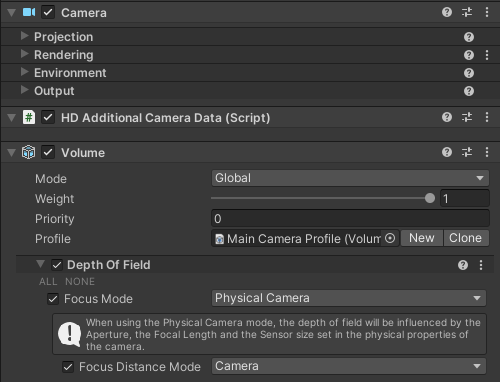The height and width of the screenshot is (382, 500).
Task: Open Volume component preset settings icon
Action: click(467, 152)
